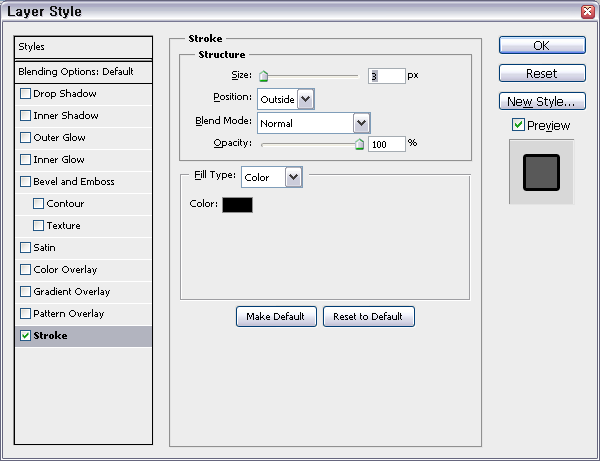This screenshot has height=461, width=600.
Task: Toggle the Texture checkbox
Action: [38, 226]
